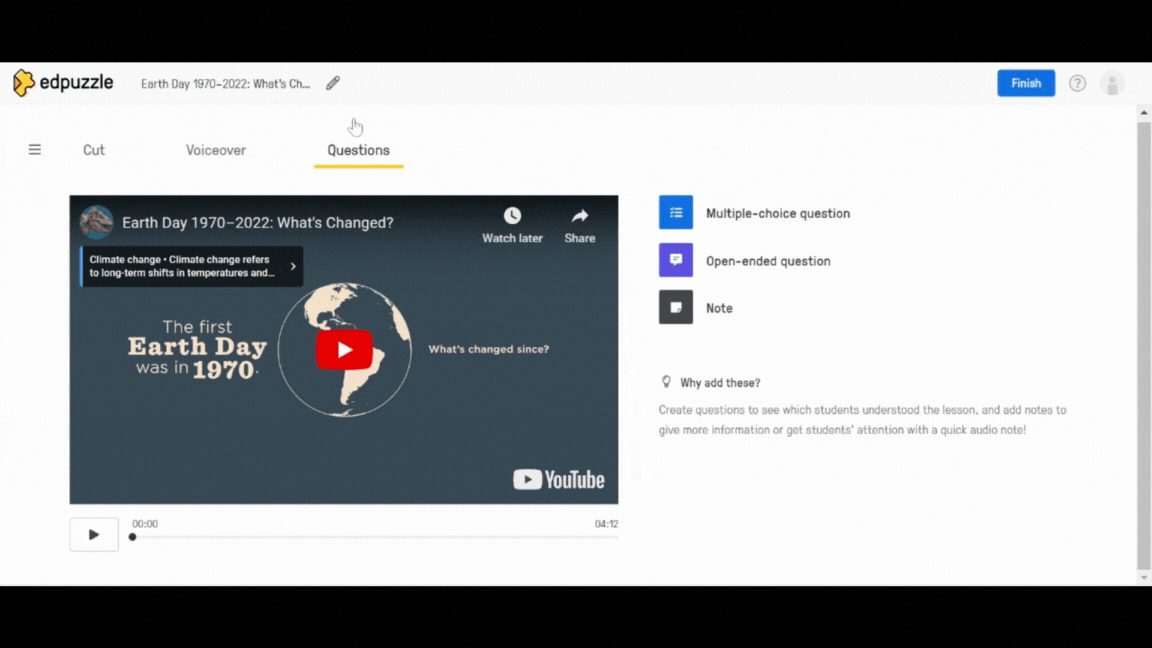This screenshot has height=648, width=1152.
Task: Expand the Climate change info chevron
Action: pyautogui.click(x=293, y=267)
